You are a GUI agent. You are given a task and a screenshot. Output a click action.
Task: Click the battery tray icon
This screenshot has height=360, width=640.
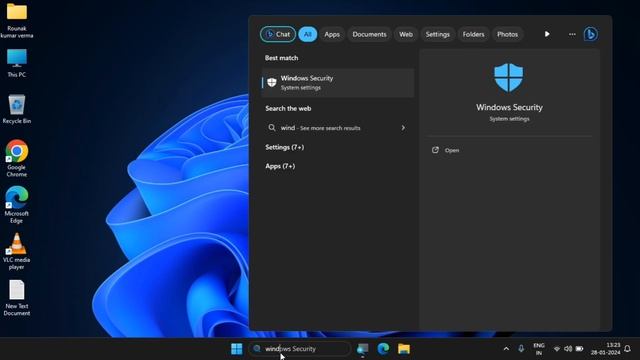coord(579,349)
